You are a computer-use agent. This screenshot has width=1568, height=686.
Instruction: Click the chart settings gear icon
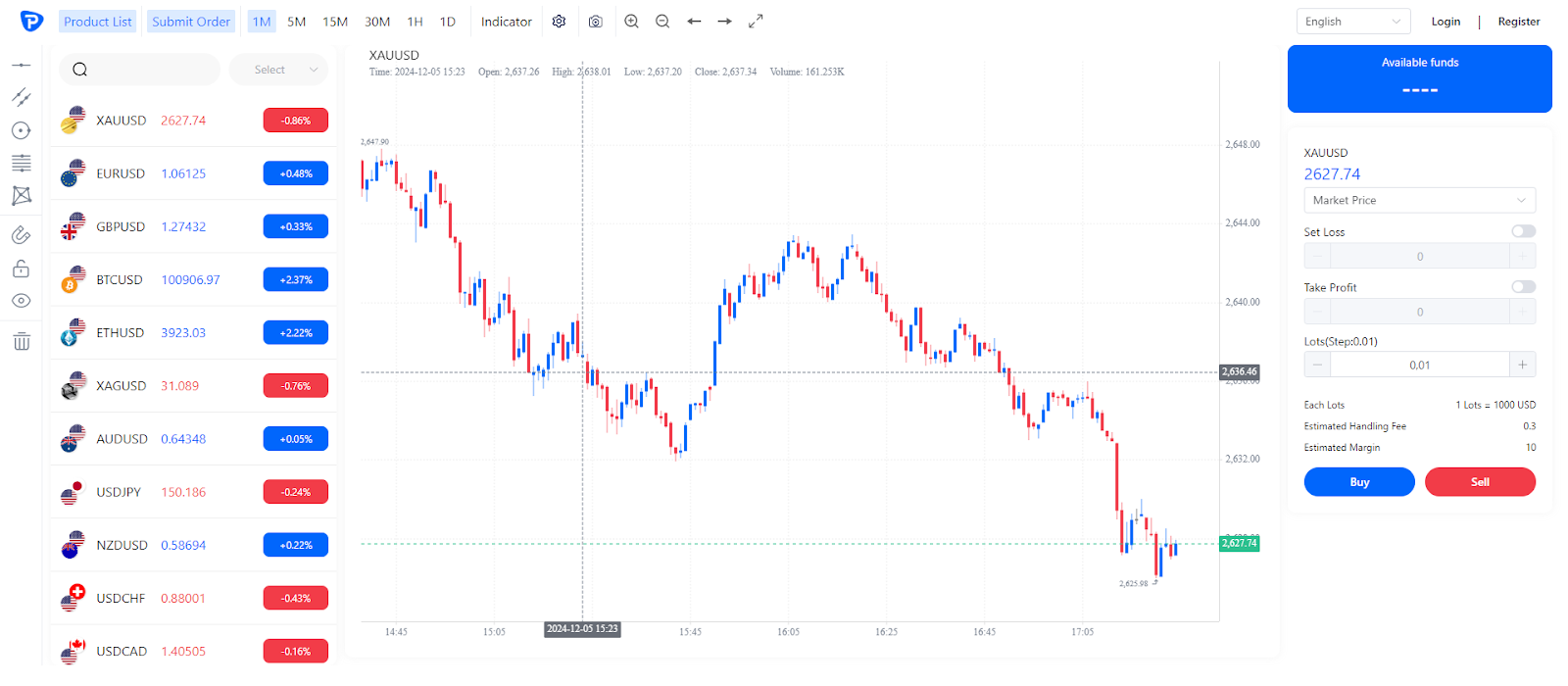(x=559, y=22)
